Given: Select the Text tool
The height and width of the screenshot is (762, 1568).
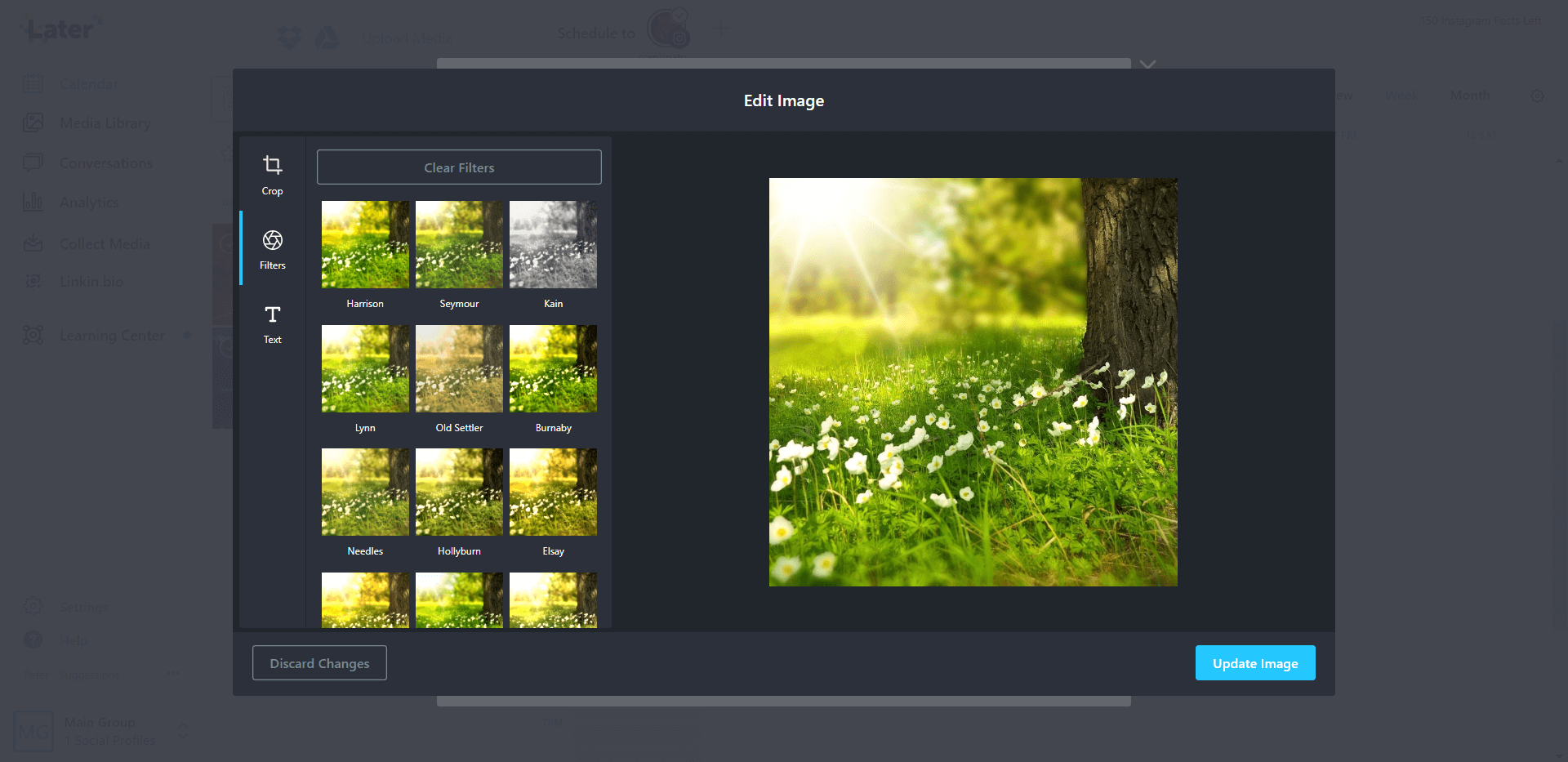Looking at the screenshot, I should (x=272, y=324).
